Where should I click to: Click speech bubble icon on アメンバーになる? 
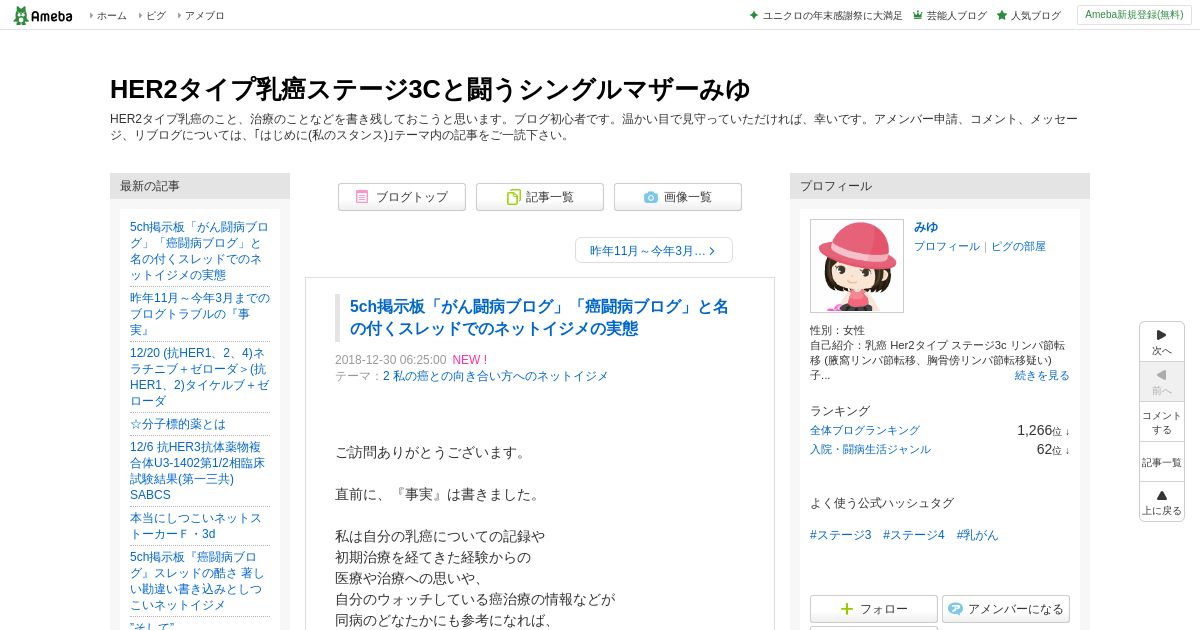pos(955,609)
